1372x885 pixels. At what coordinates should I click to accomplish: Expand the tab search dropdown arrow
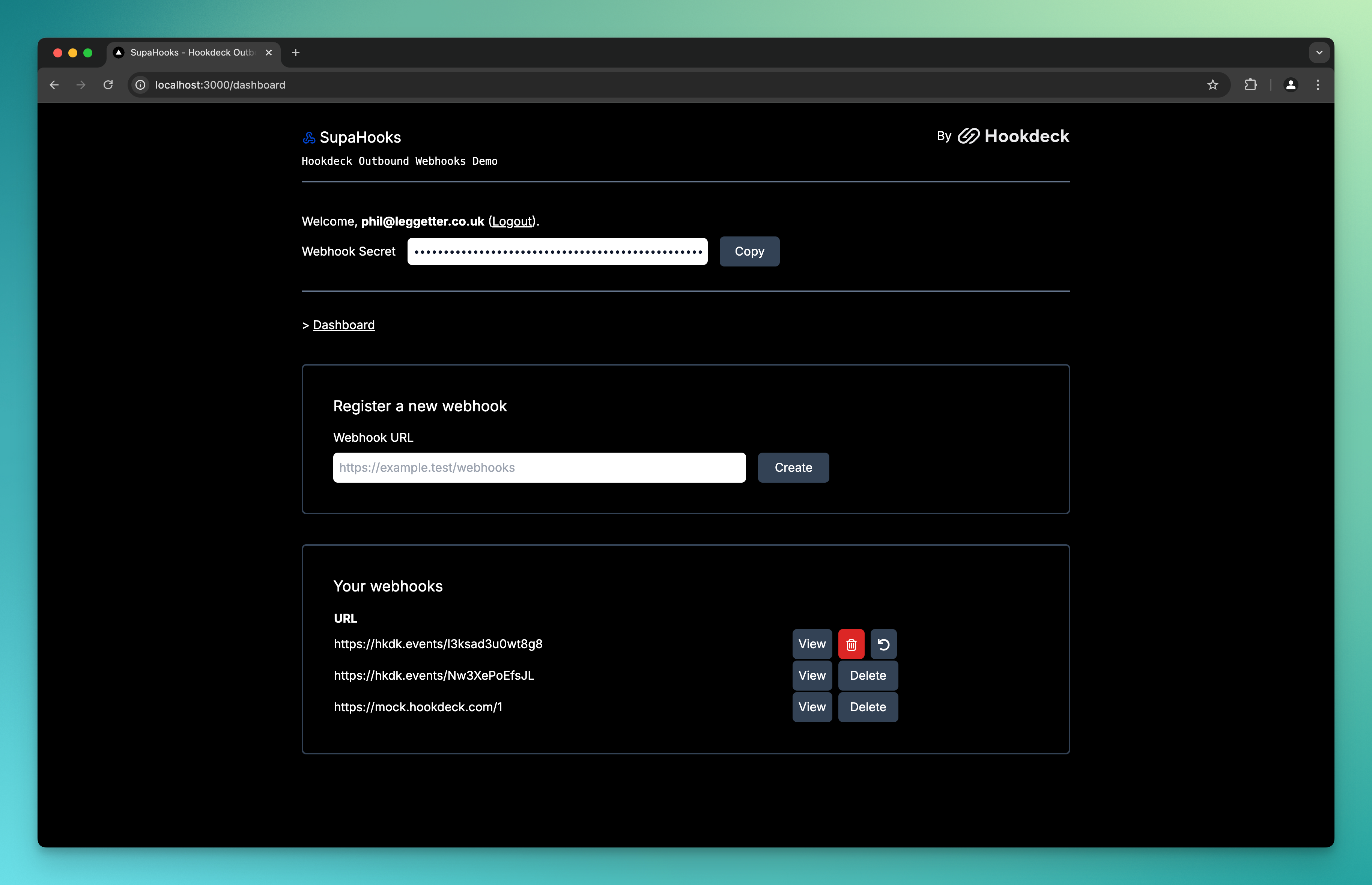click(x=1319, y=52)
